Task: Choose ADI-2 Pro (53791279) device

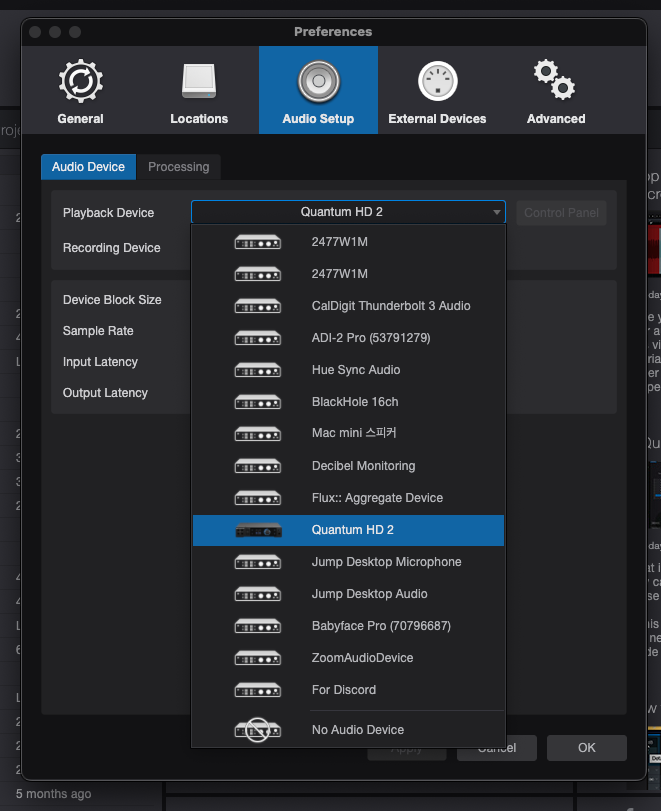Action: (x=348, y=338)
